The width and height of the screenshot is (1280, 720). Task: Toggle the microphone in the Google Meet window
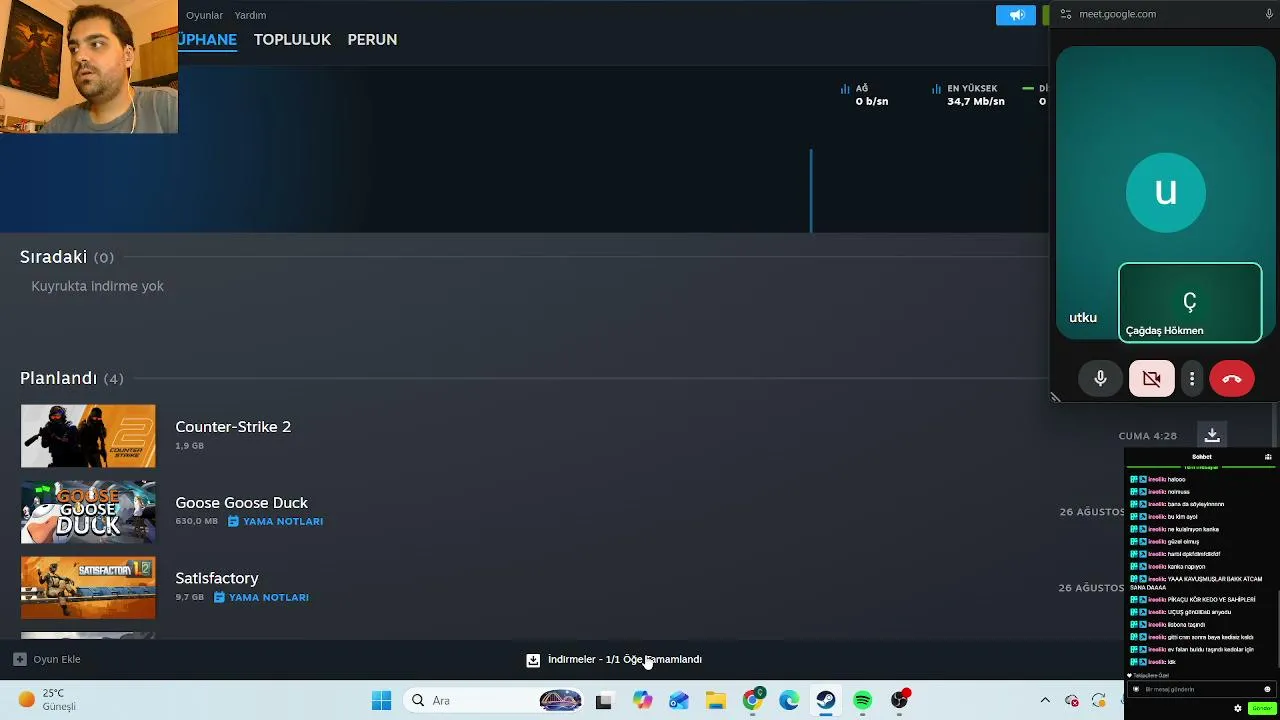[1100, 379]
